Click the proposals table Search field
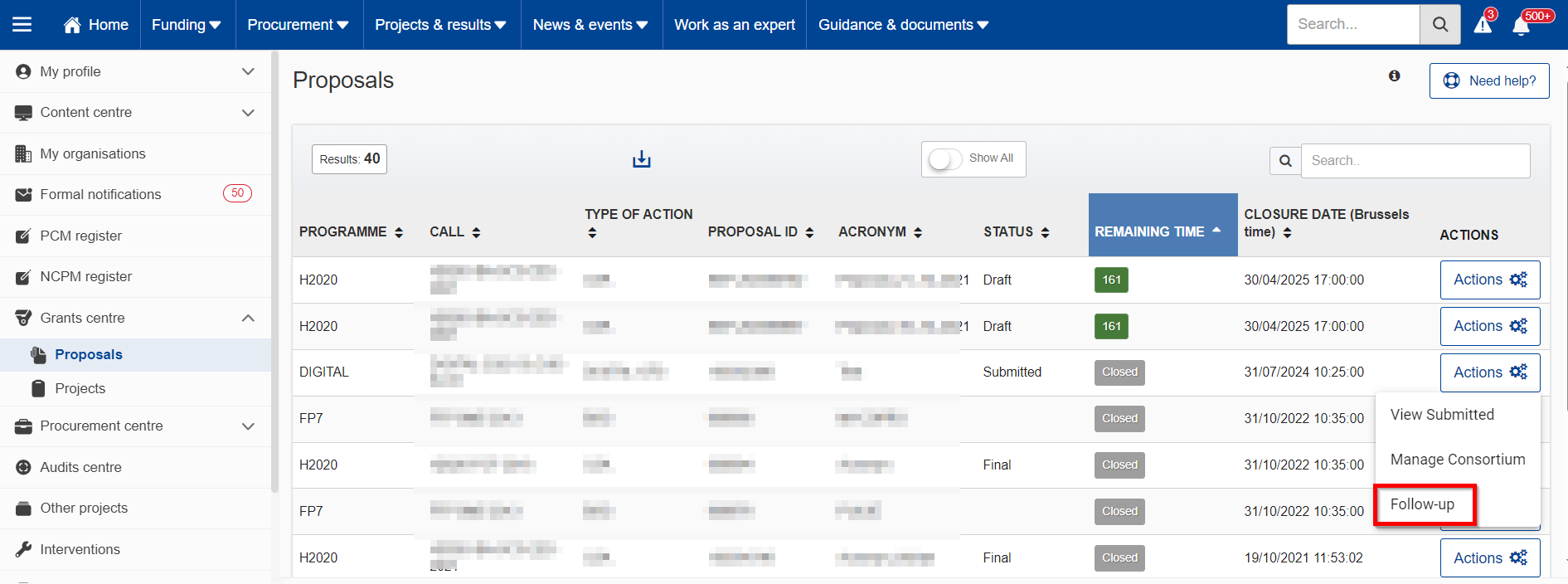Screen dimensions: 1568x584 point(1415,161)
